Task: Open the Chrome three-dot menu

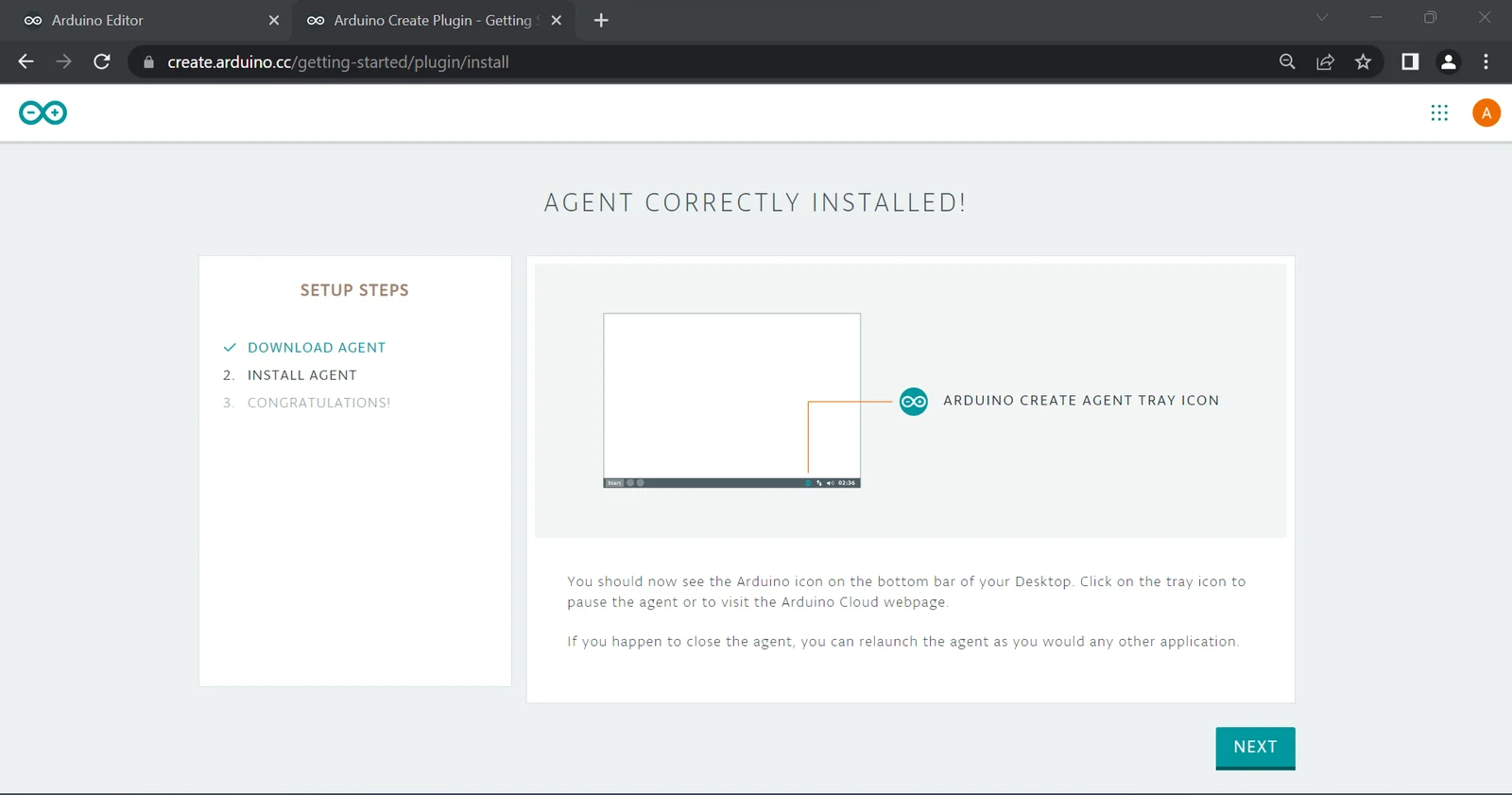Action: click(1486, 61)
